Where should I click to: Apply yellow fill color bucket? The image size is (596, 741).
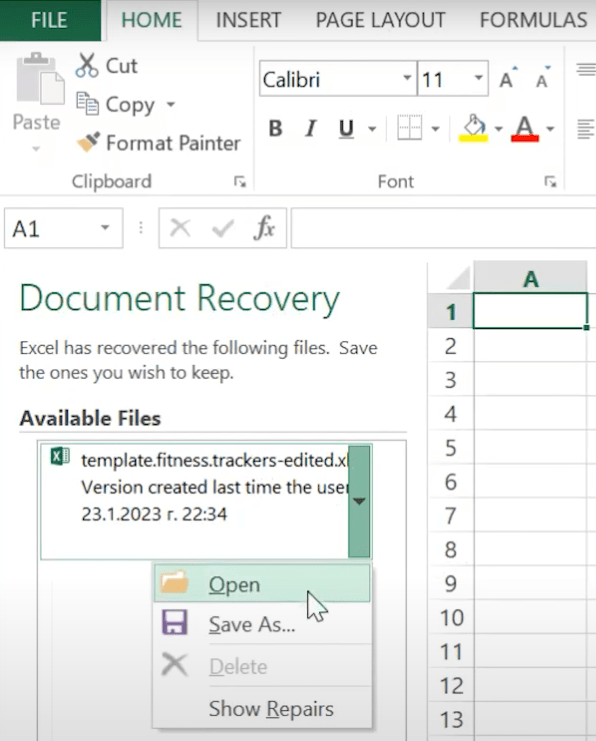[474, 128]
